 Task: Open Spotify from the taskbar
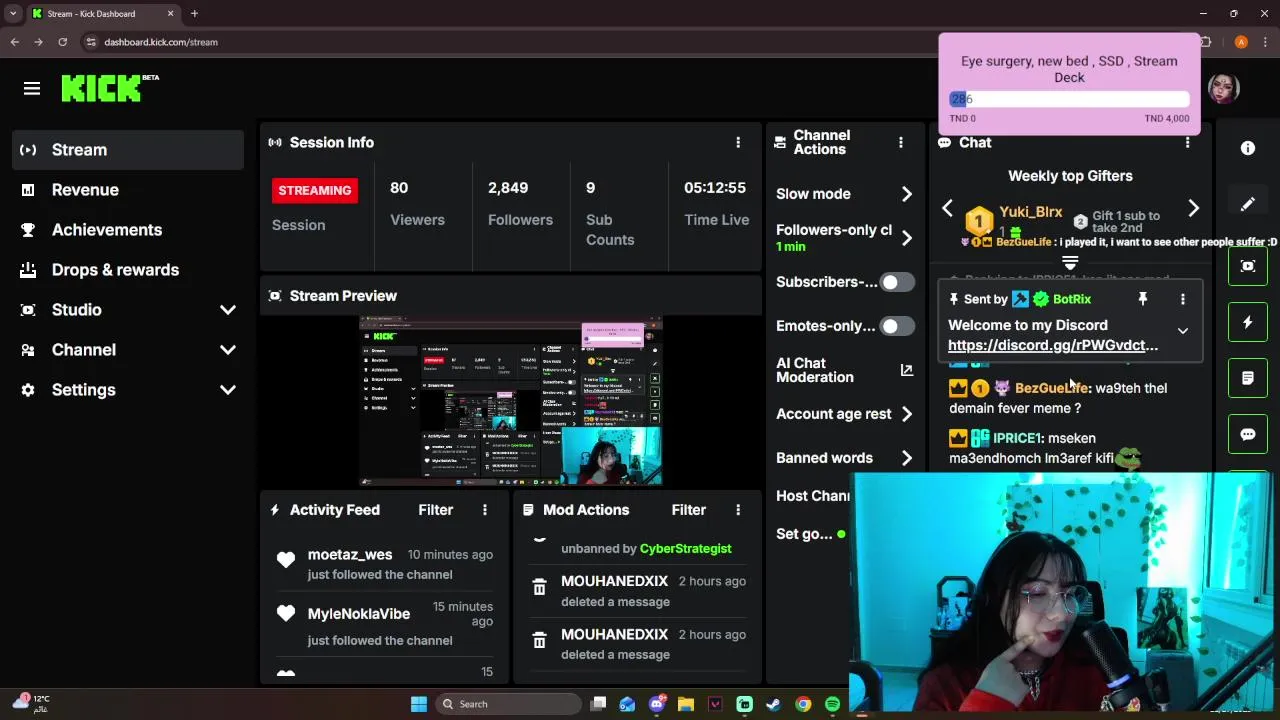(x=832, y=704)
